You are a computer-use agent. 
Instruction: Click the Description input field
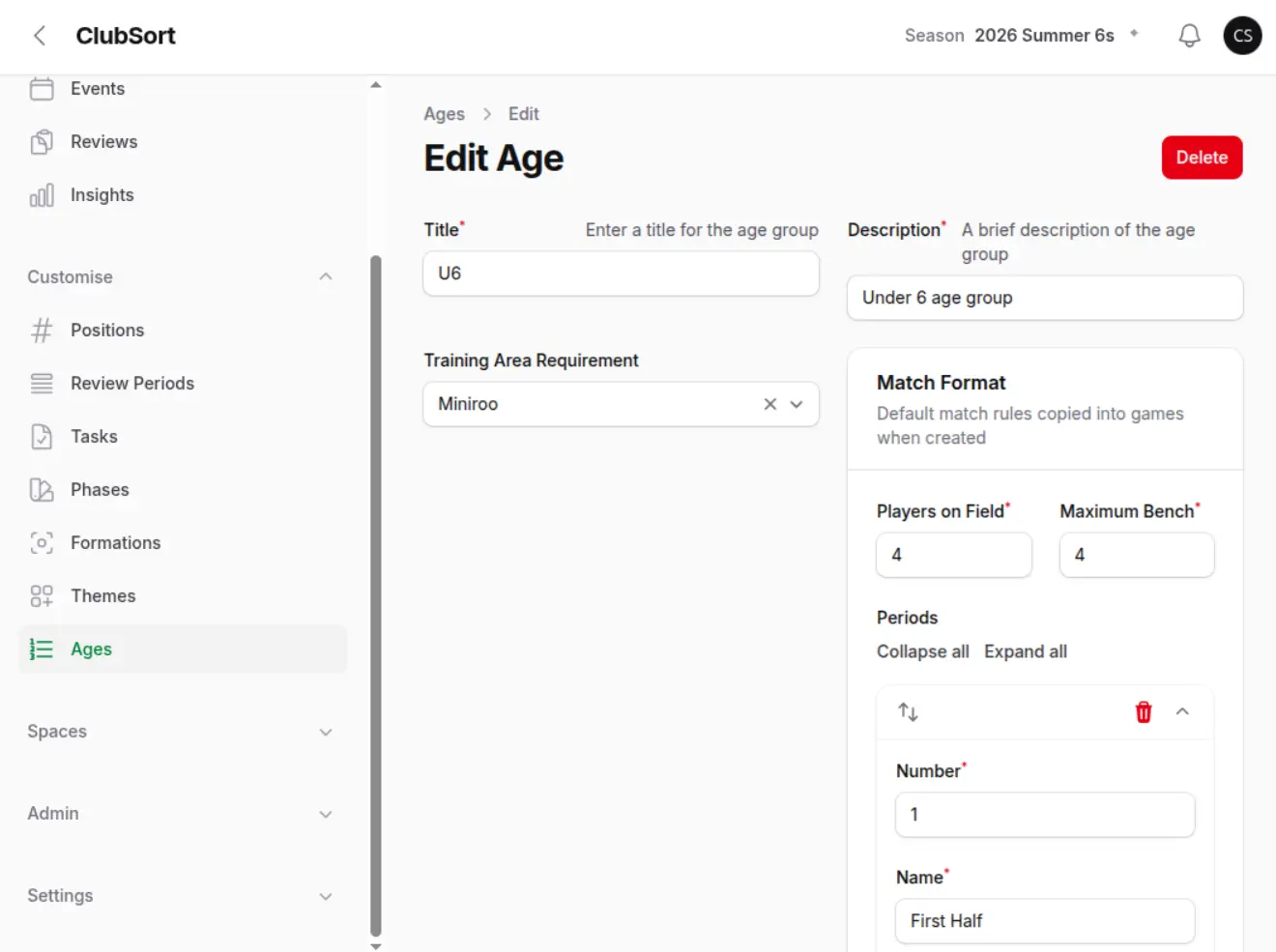1045,298
